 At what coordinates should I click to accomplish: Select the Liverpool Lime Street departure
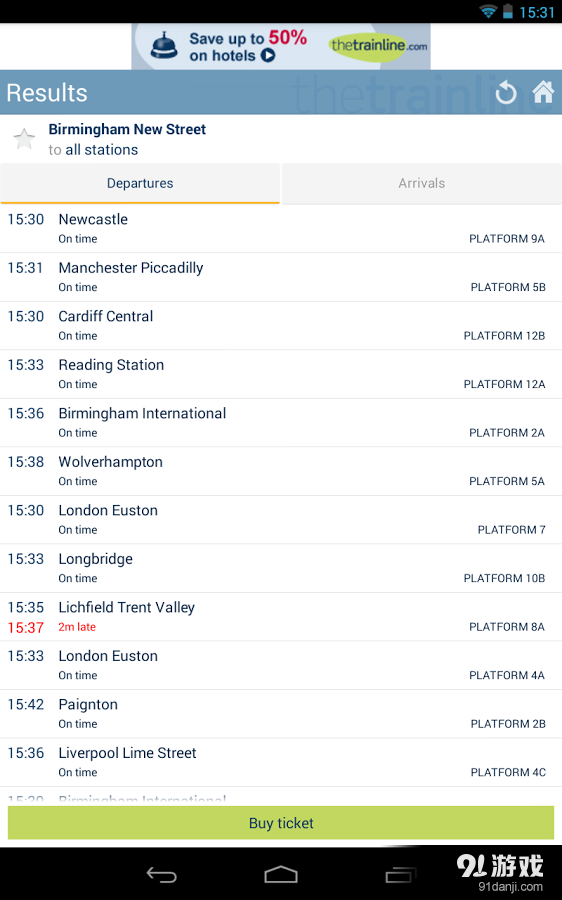pyautogui.click(x=281, y=762)
